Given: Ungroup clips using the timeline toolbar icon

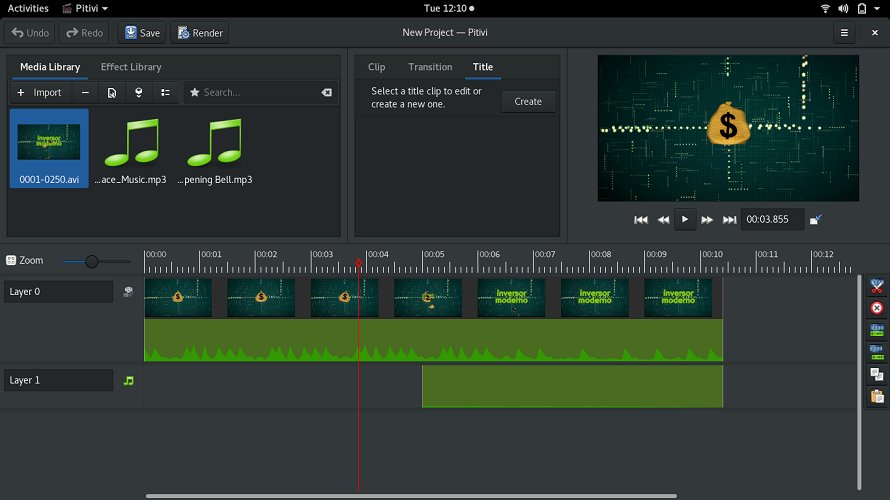Looking at the screenshot, I should [x=877, y=352].
